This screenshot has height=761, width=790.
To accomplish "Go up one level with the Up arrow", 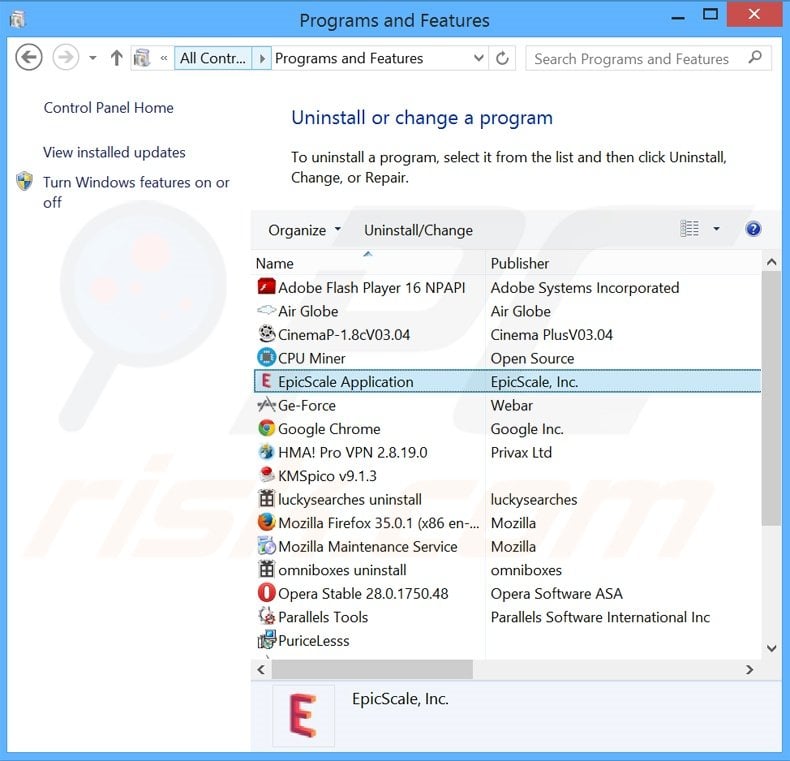I will point(116,58).
